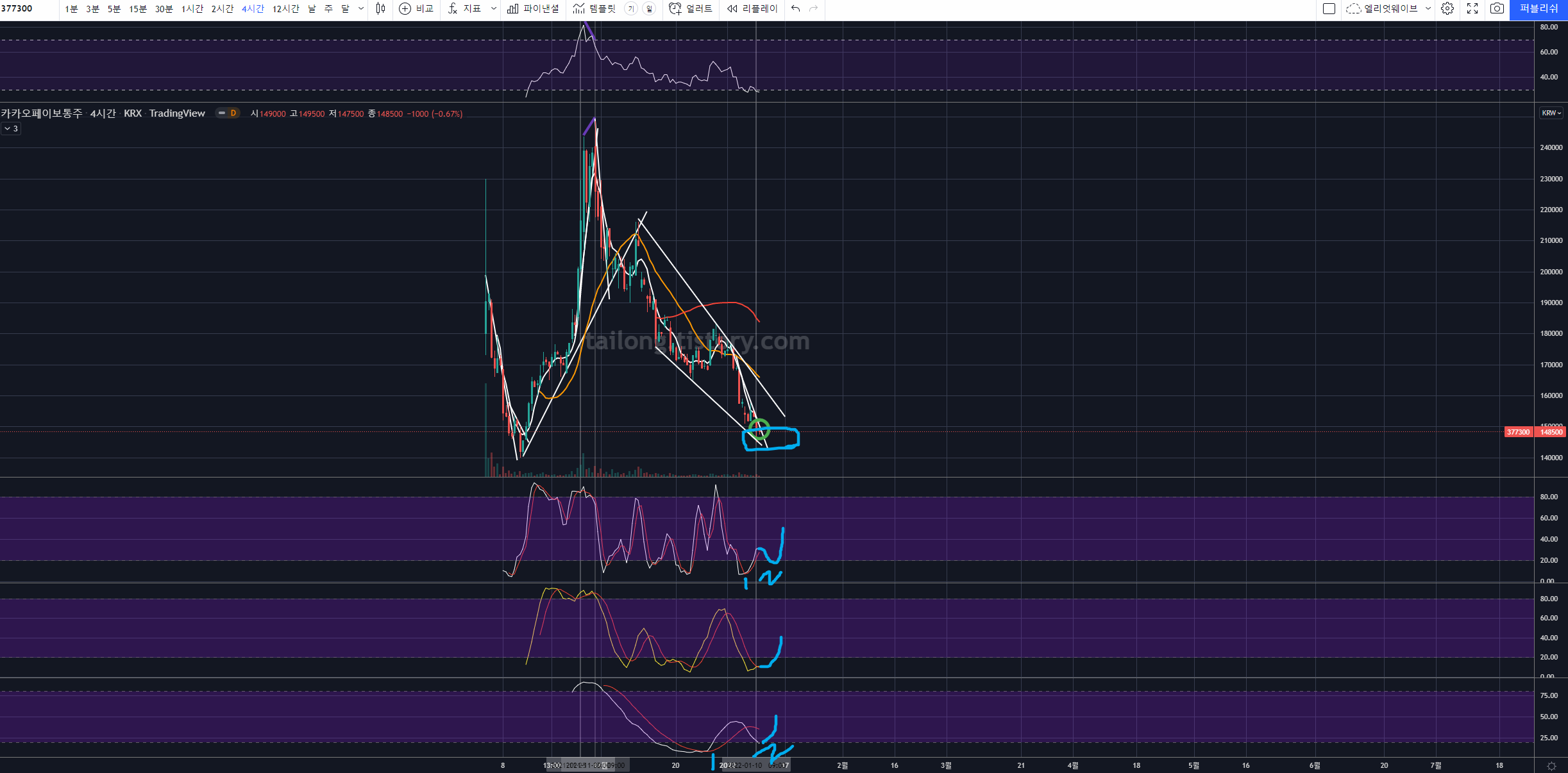Open the 지표 indicators dialog
Screen dimensions: 1568x773
[465, 8]
